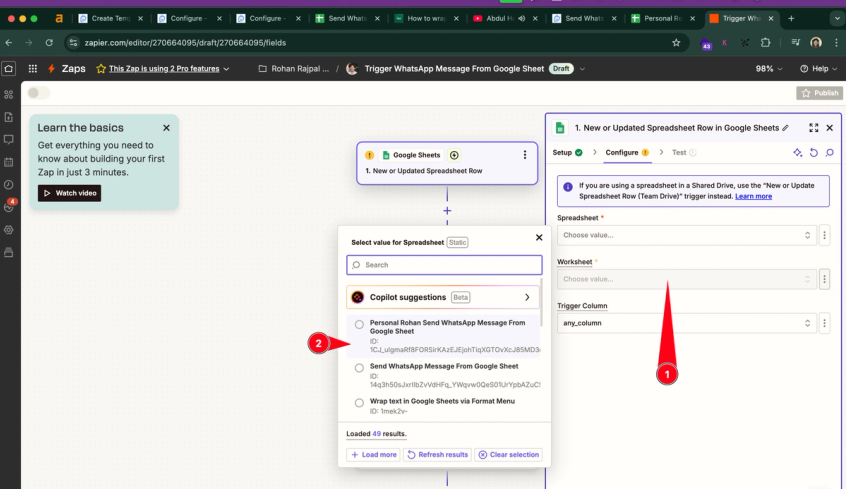Bookmark this page with the star icon
The height and width of the screenshot is (489, 846).
point(676,43)
